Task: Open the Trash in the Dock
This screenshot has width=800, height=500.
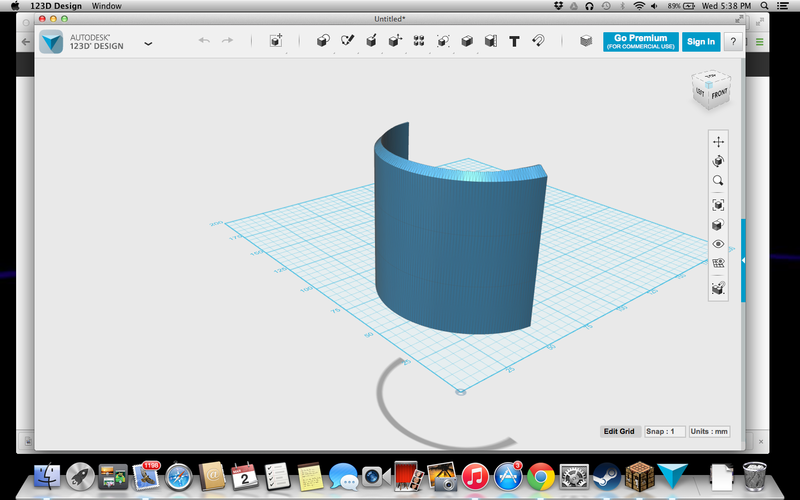Action: click(x=755, y=476)
